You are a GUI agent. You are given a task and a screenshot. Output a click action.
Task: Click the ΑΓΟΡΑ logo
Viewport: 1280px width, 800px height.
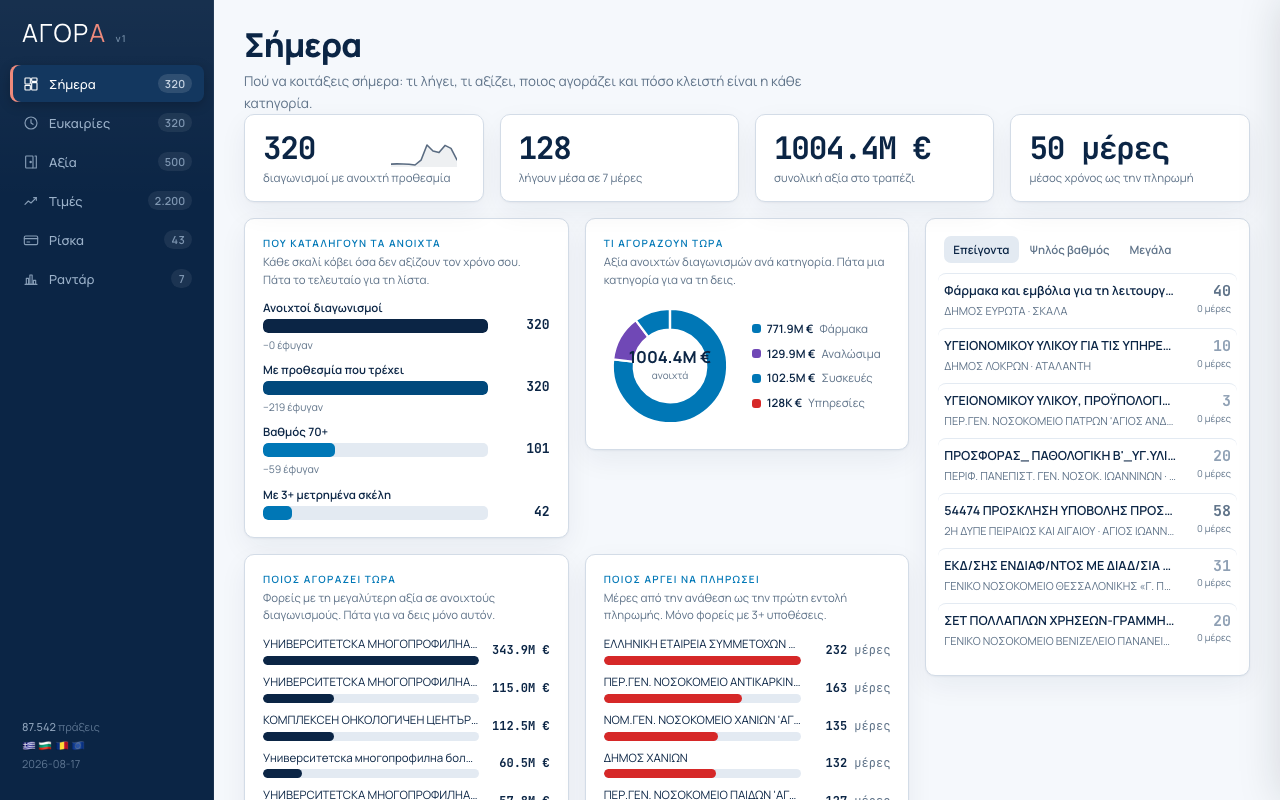(x=64, y=33)
